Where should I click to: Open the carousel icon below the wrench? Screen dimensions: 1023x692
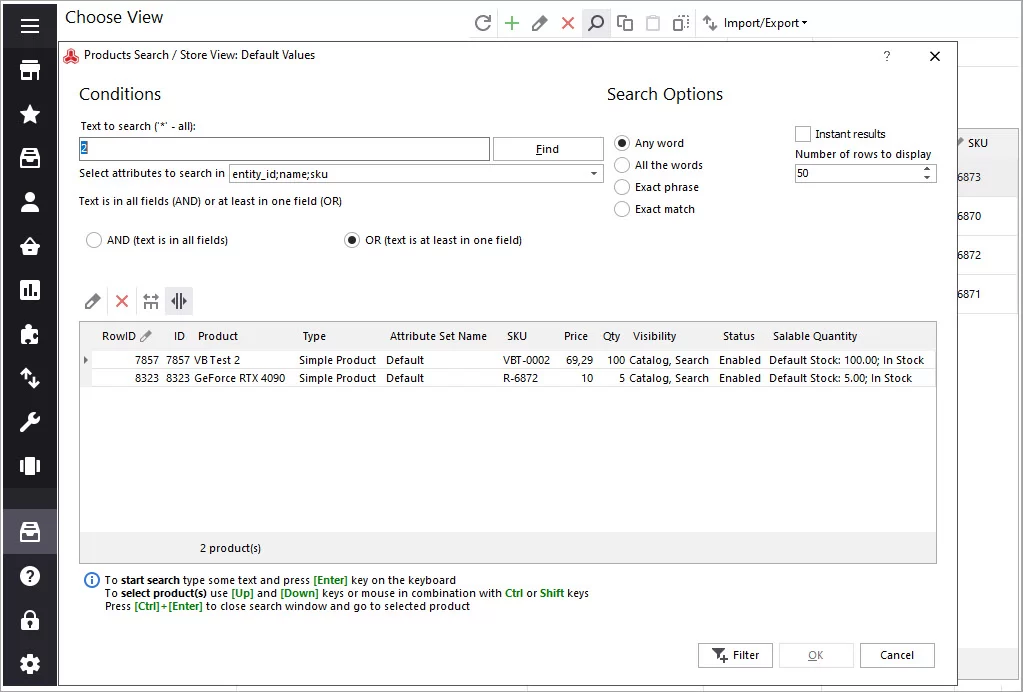pos(29,466)
